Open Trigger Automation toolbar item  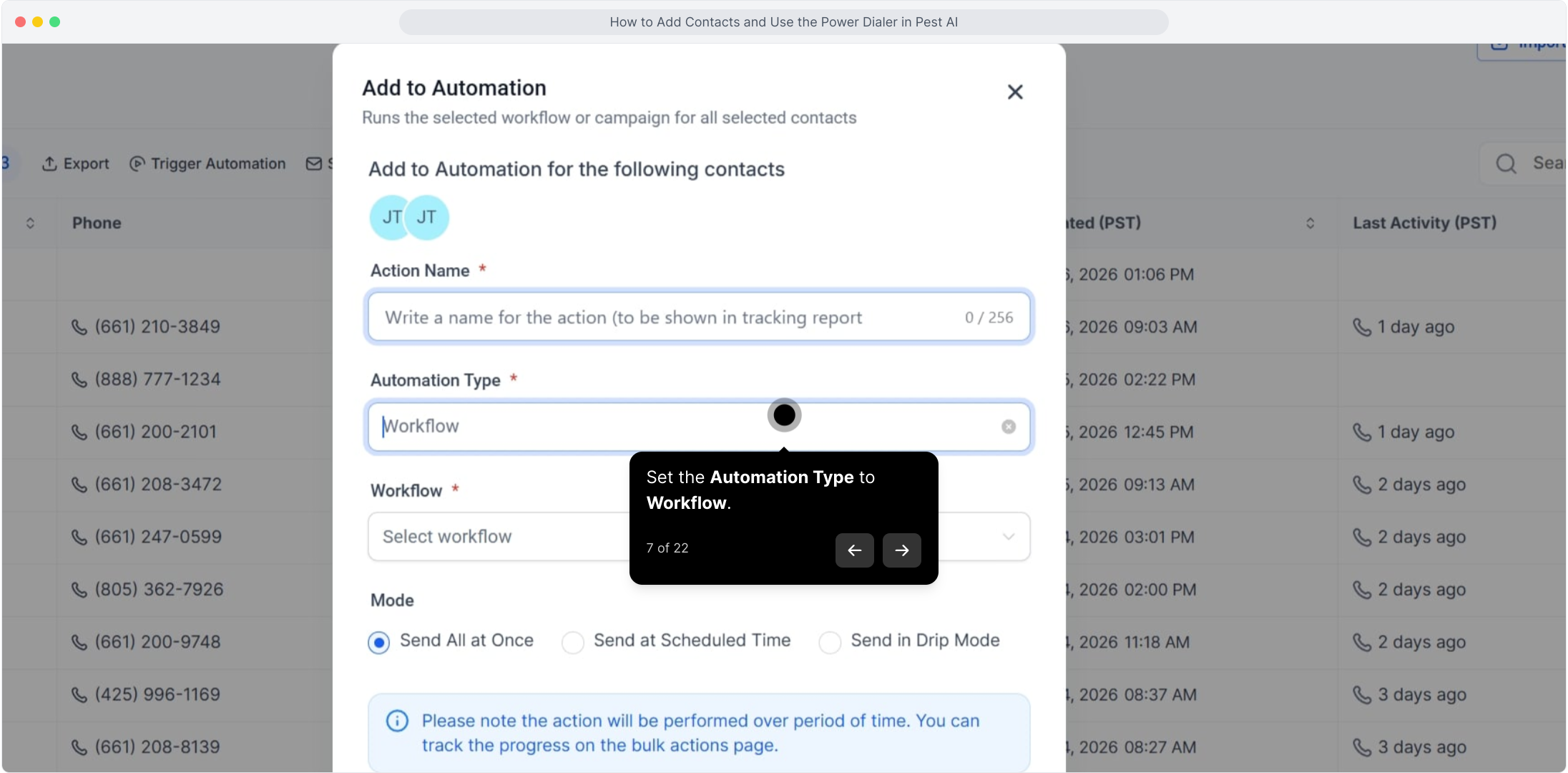pos(218,164)
